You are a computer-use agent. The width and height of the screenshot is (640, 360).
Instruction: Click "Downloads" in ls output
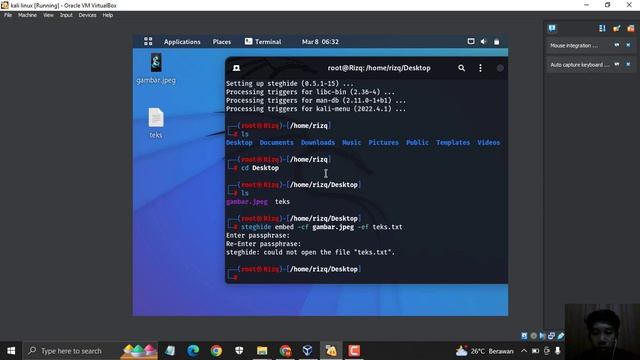[x=318, y=142]
